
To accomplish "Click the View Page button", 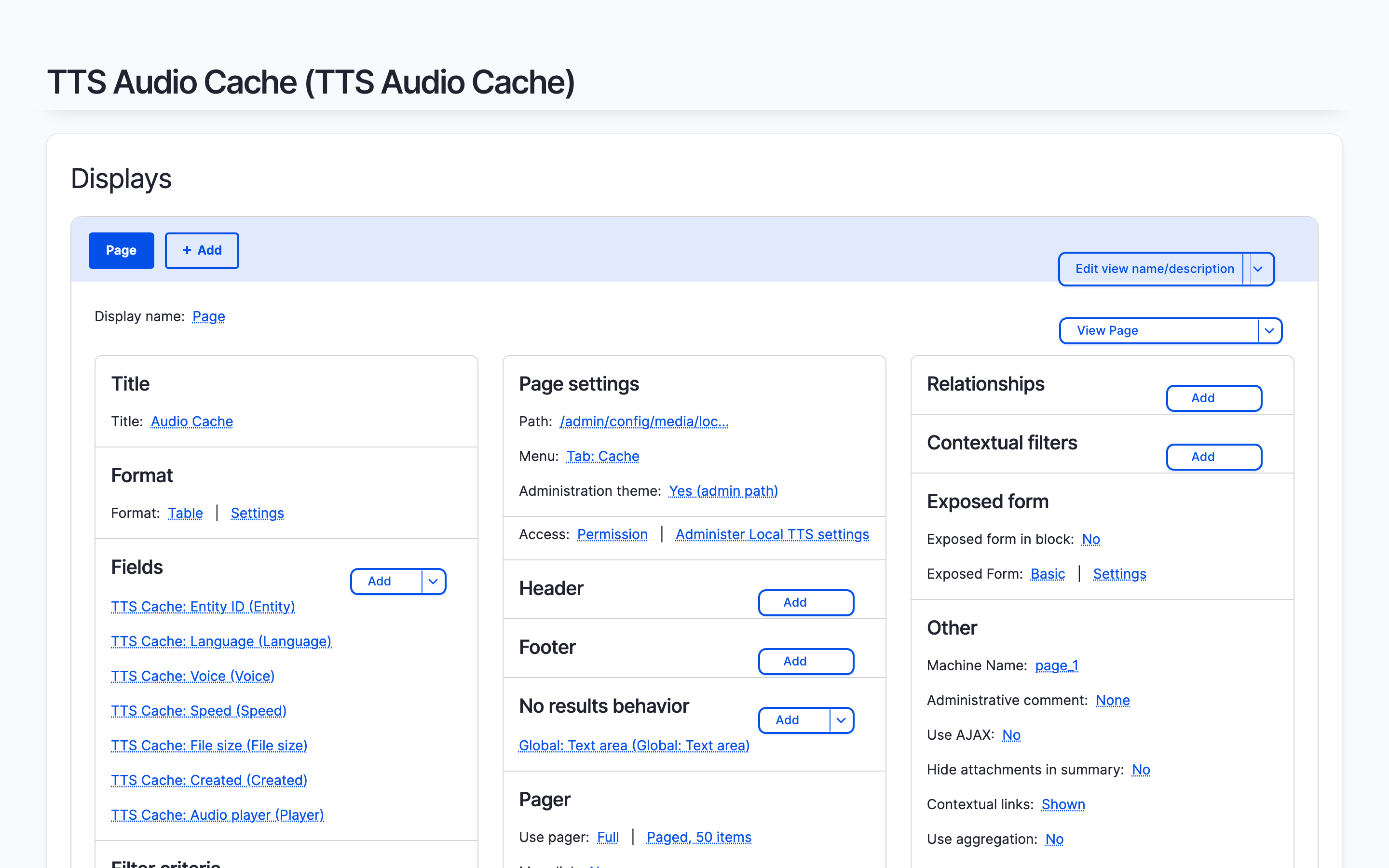I will 1159,331.
